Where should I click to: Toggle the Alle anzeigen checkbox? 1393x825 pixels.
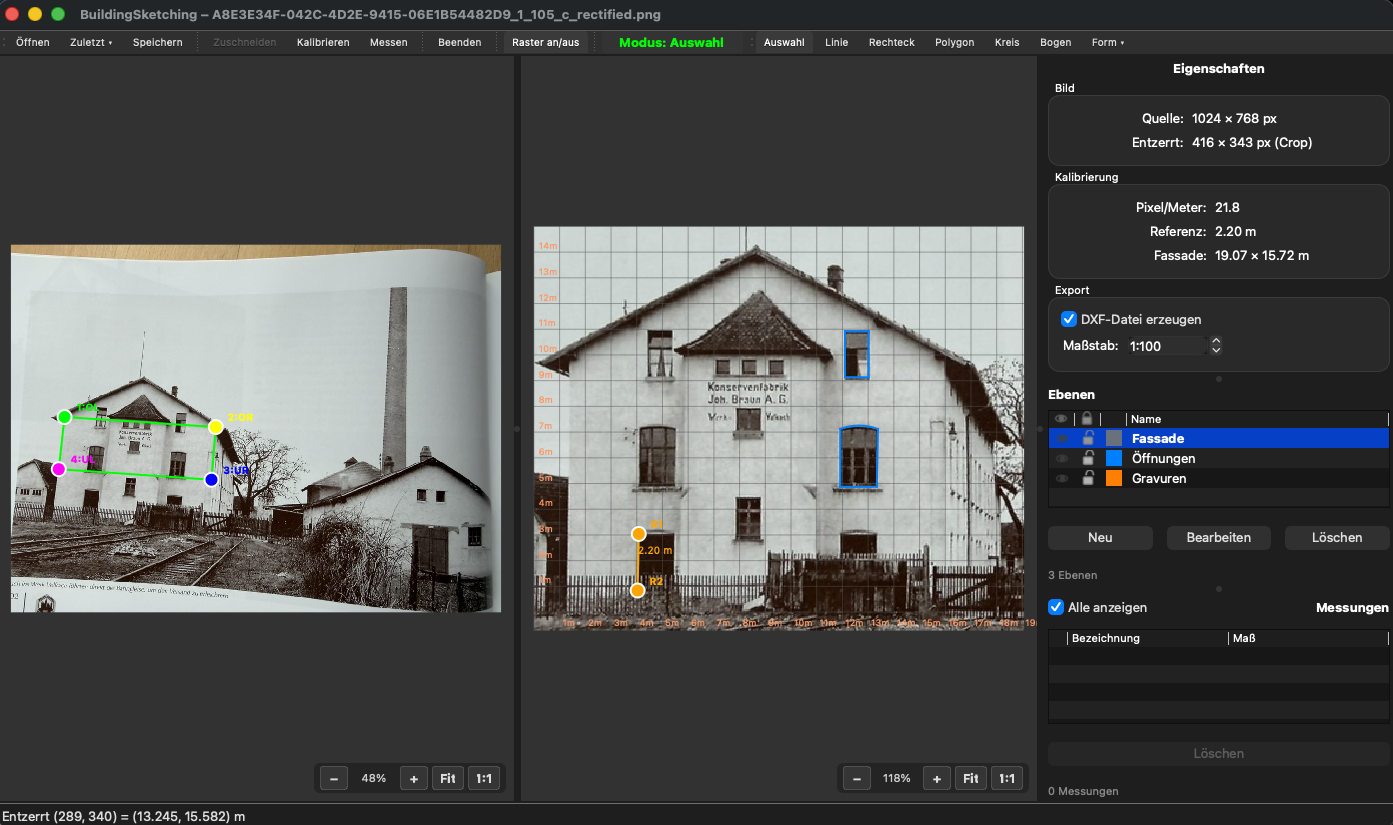tap(1056, 607)
